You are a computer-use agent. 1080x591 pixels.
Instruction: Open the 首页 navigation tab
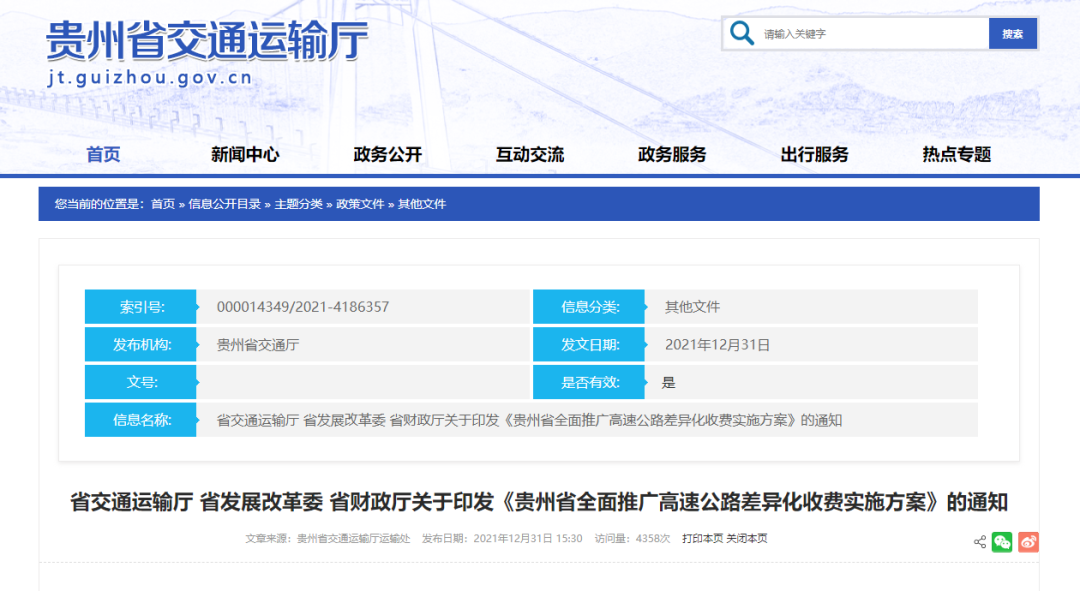pyautogui.click(x=103, y=154)
